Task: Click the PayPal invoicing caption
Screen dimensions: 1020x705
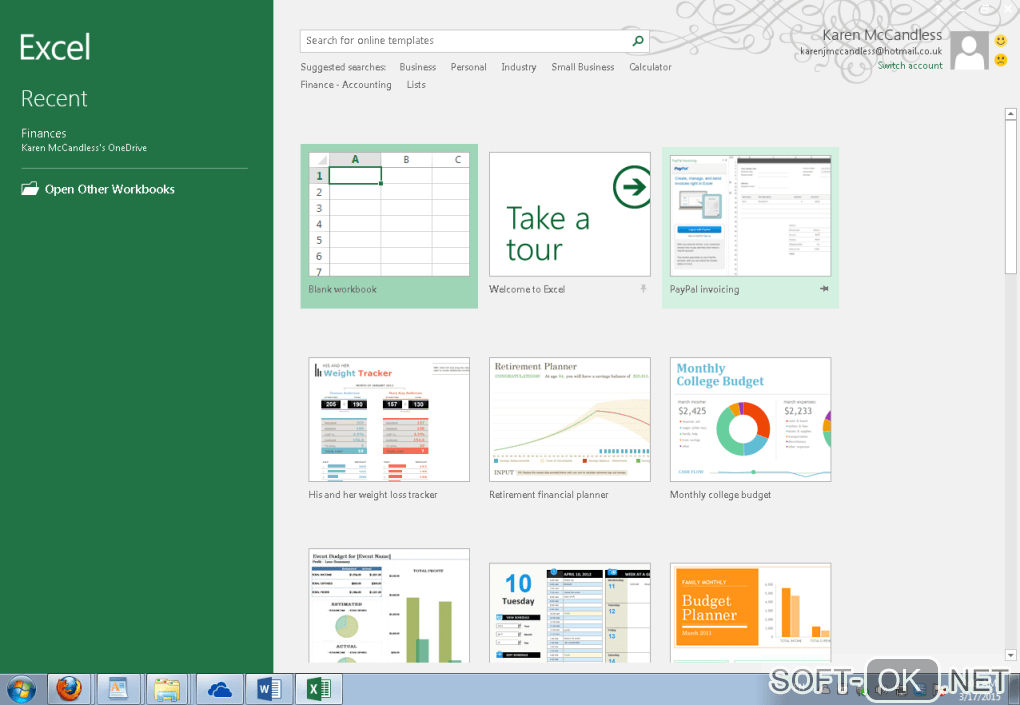Action: (705, 289)
